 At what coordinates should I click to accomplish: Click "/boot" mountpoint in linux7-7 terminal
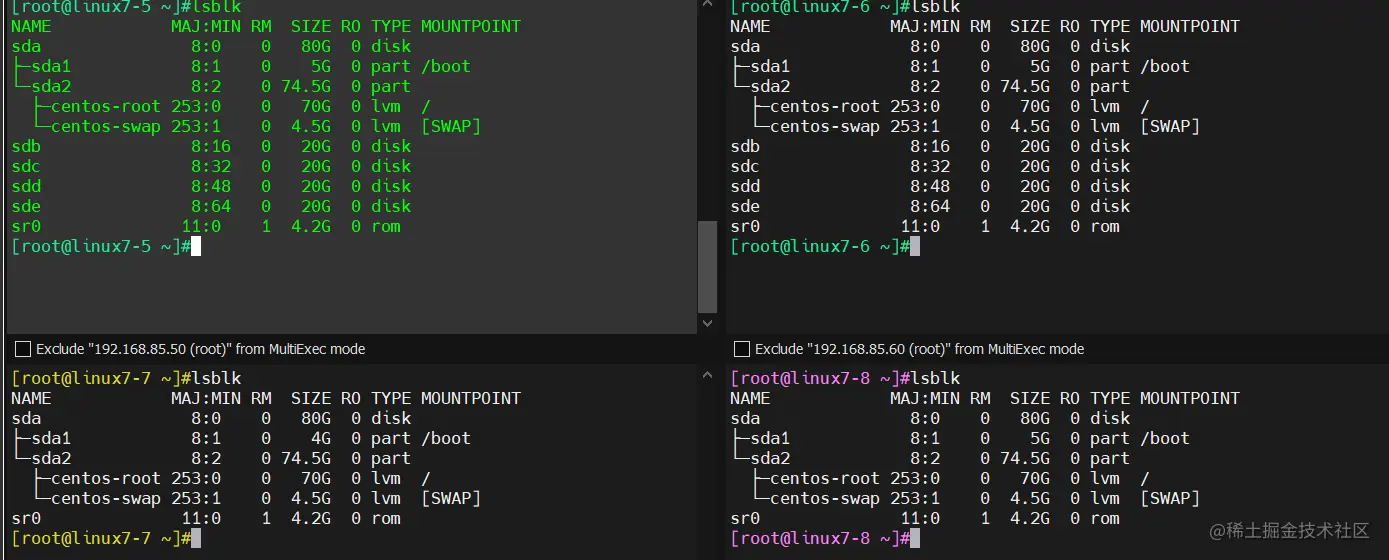tap(446, 438)
